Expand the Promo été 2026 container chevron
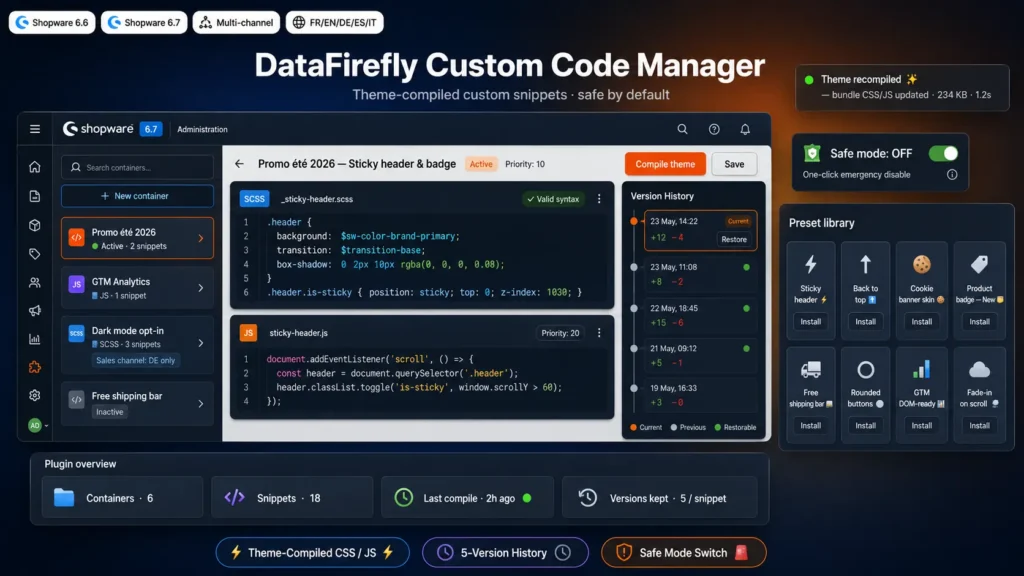 [x=200, y=238]
